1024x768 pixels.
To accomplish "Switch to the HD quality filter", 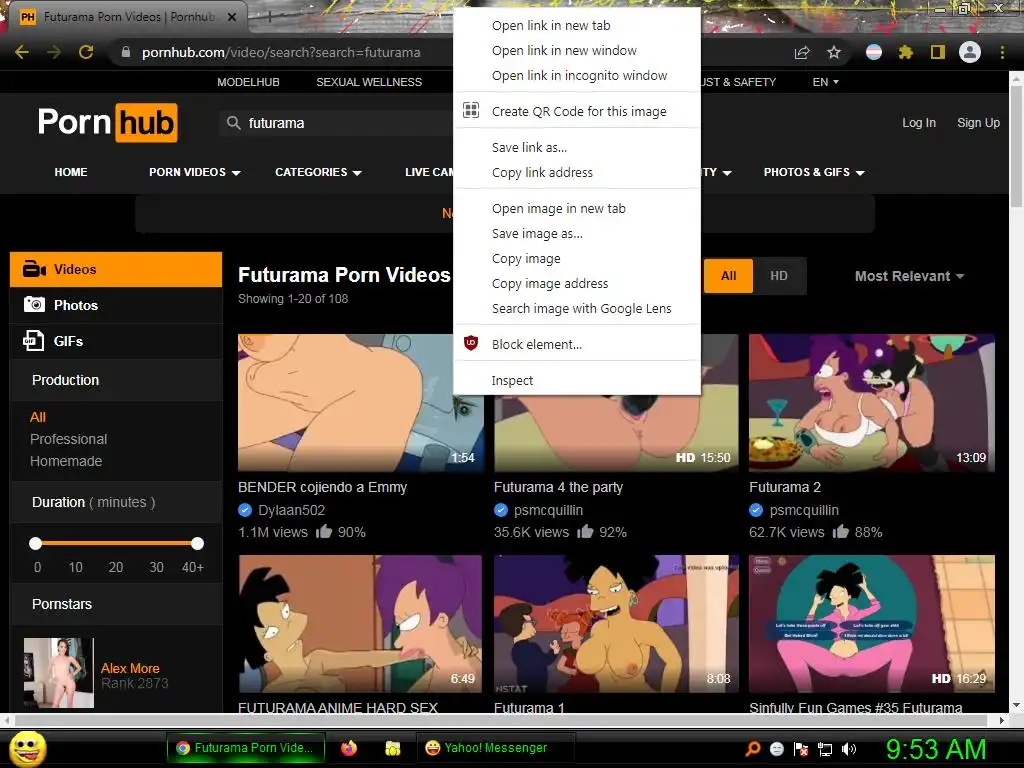I will (778, 276).
